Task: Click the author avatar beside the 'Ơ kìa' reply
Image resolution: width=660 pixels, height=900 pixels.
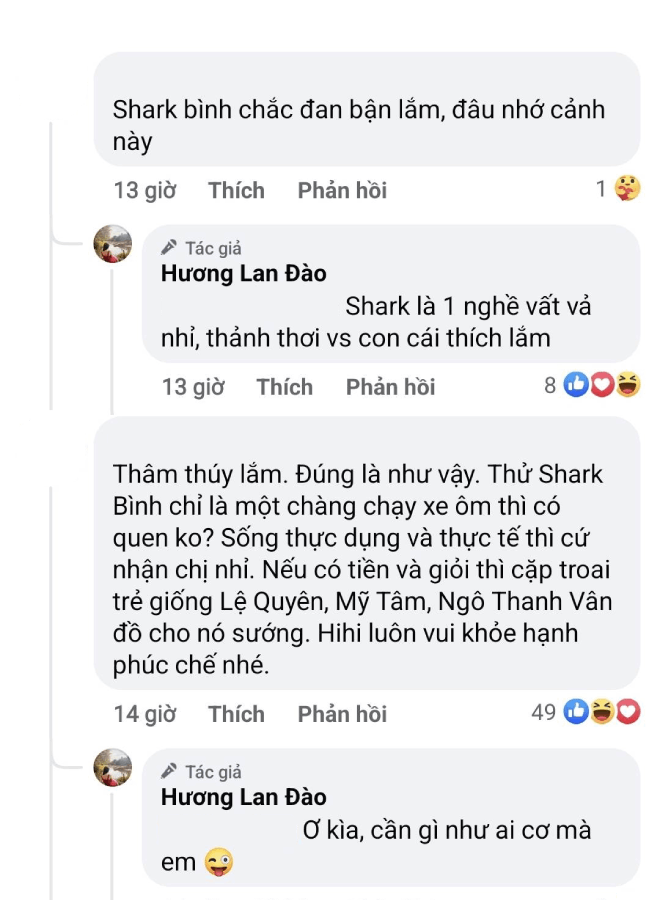Action: 113,768
